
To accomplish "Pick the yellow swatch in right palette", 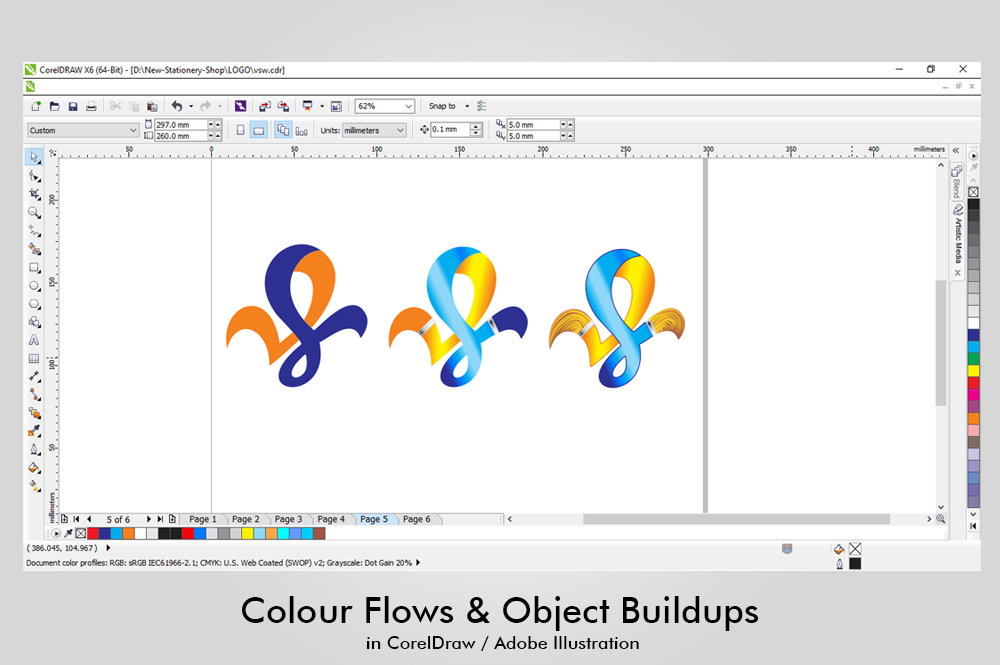I will coord(973,370).
